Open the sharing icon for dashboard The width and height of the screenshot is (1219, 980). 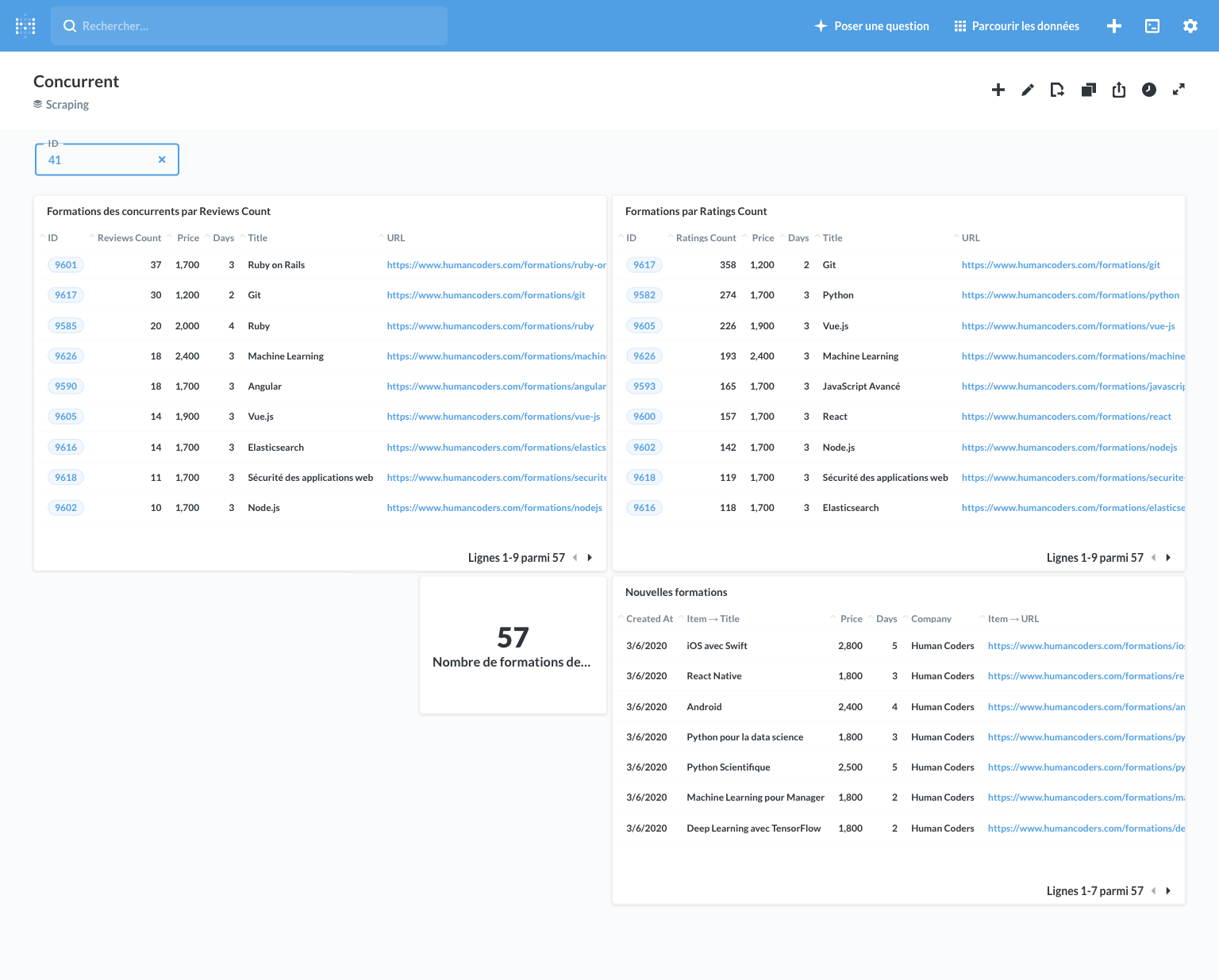click(x=1118, y=90)
